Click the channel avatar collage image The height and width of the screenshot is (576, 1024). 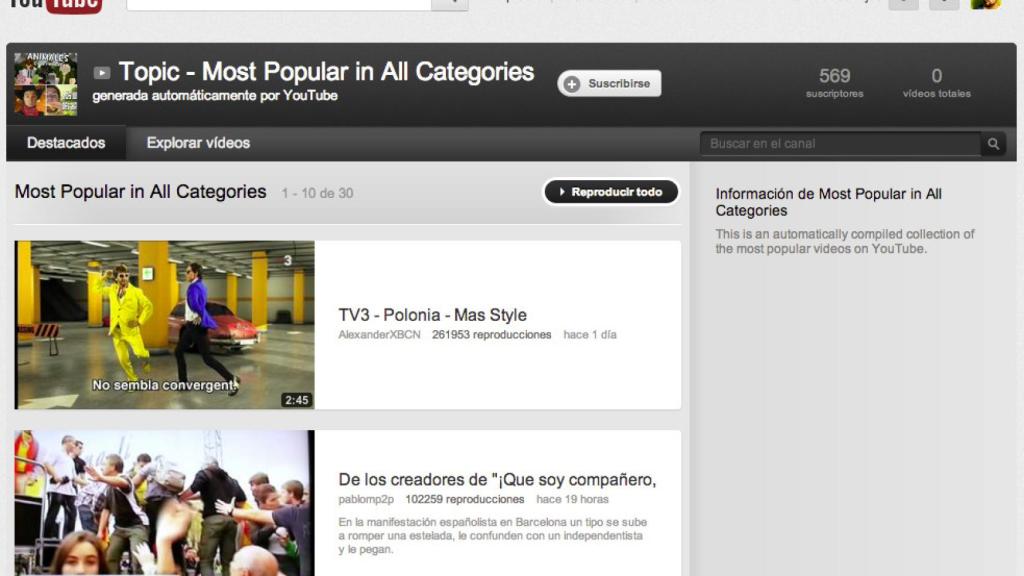point(46,84)
